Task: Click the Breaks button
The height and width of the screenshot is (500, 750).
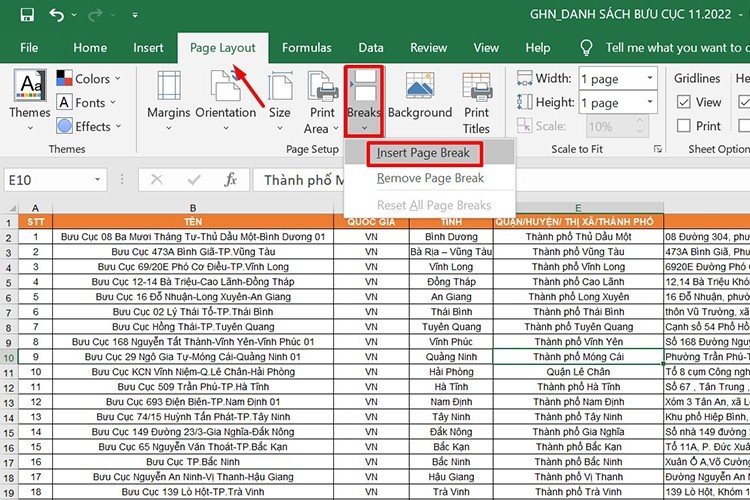Action: click(364, 101)
